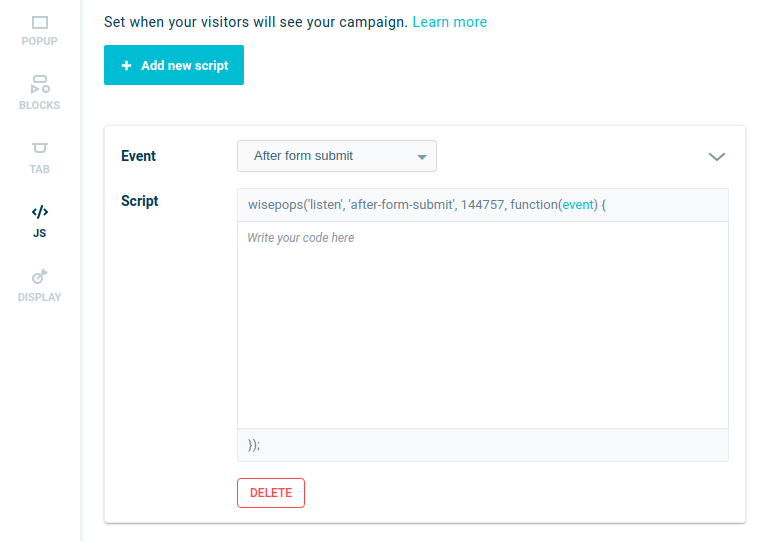772x541 pixels.
Task: Collapse the script card with the chevron
Action: 716,157
